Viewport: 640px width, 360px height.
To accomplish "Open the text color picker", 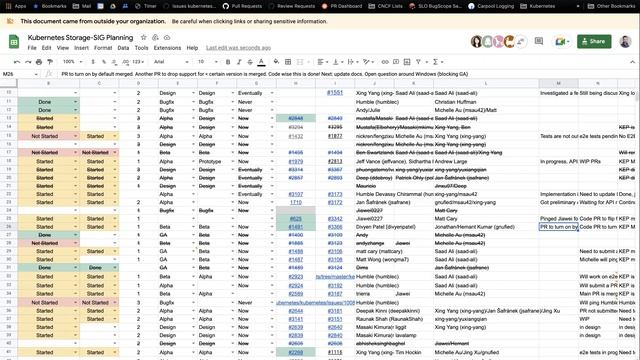I will click(x=261, y=62).
